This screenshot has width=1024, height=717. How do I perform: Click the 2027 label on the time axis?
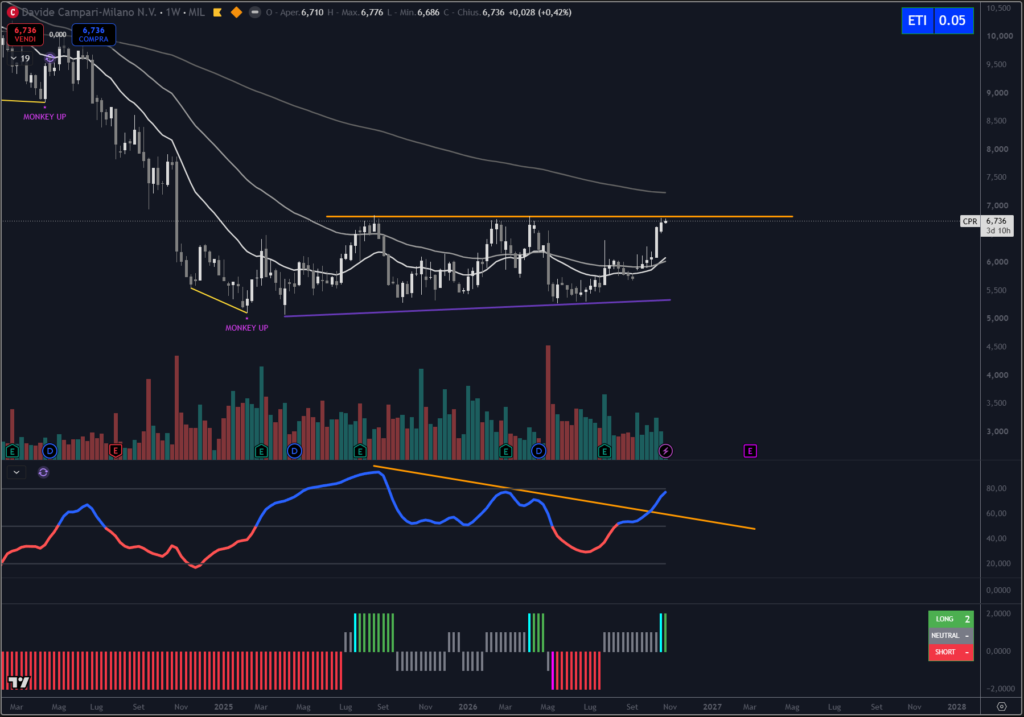pyautogui.click(x=712, y=707)
